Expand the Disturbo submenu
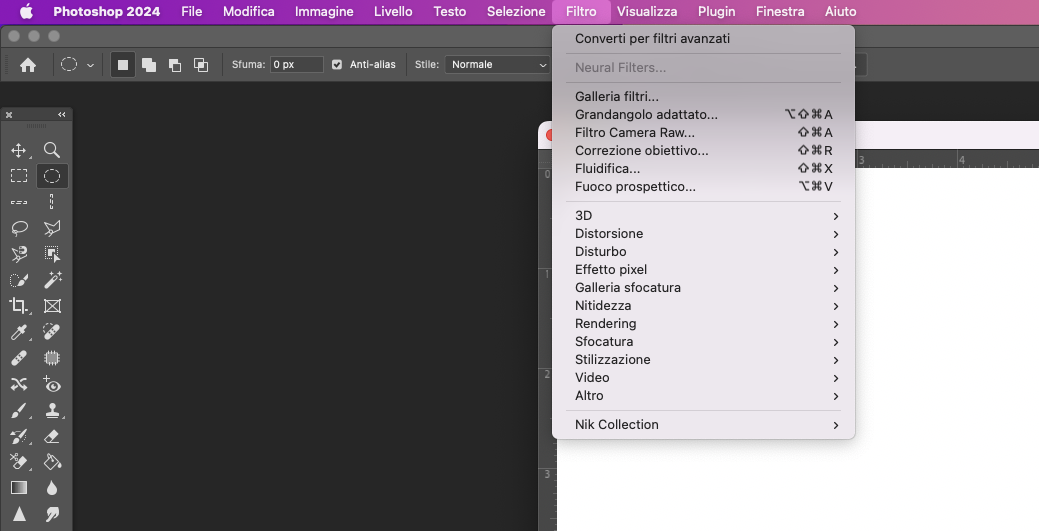1039x531 pixels. 704,252
